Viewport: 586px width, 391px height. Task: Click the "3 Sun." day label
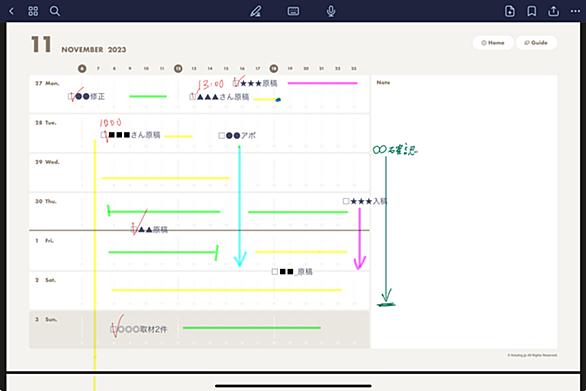46,319
